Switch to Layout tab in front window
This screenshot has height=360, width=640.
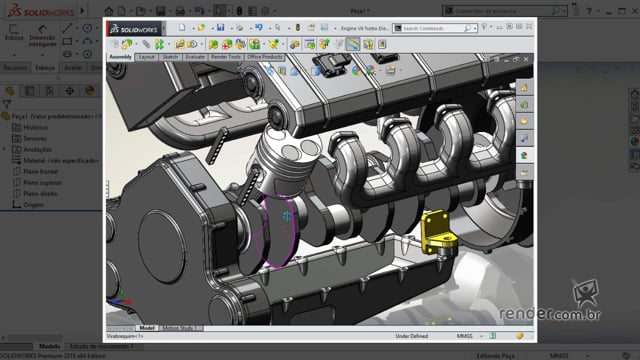[146, 57]
